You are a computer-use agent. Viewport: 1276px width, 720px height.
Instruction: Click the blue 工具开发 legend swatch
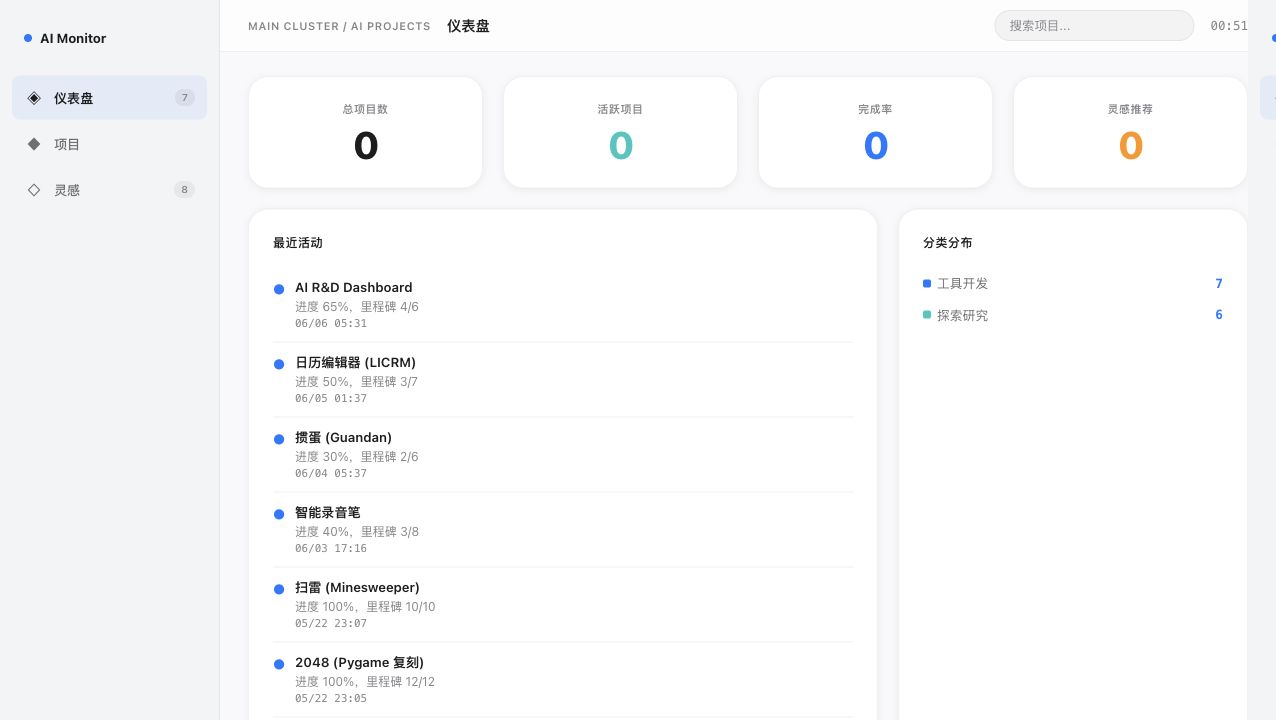(927, 283)
